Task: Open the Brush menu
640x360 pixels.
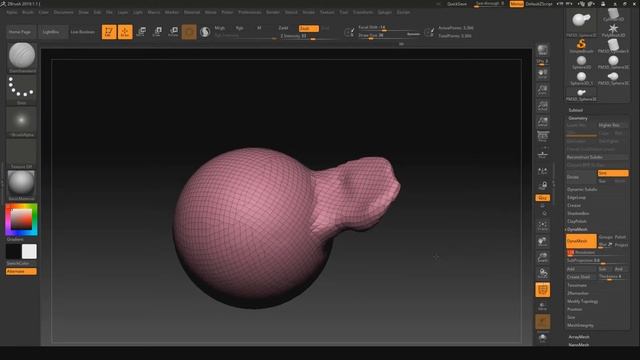Action: coord(28,12)
